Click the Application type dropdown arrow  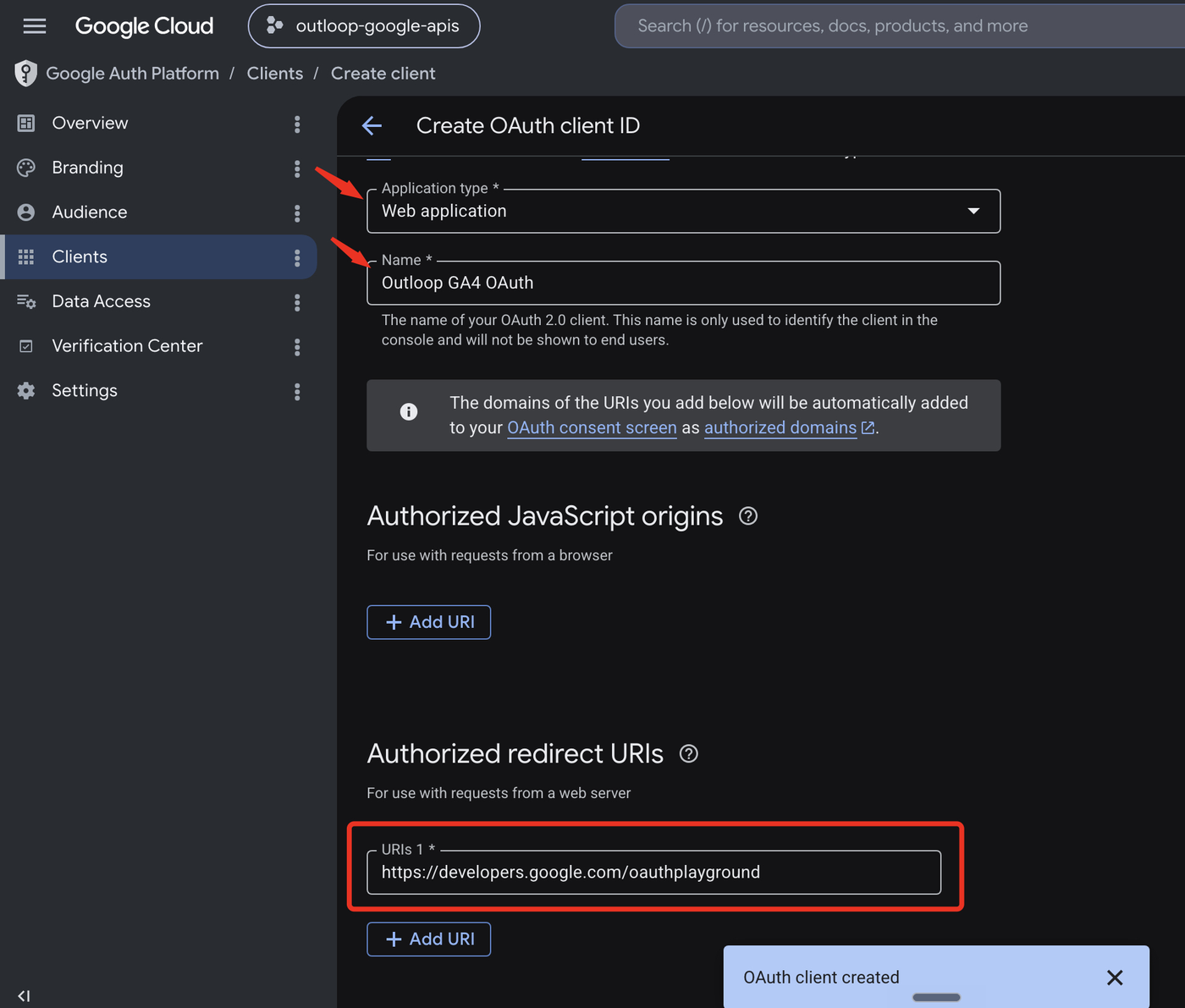pos(973,211)
